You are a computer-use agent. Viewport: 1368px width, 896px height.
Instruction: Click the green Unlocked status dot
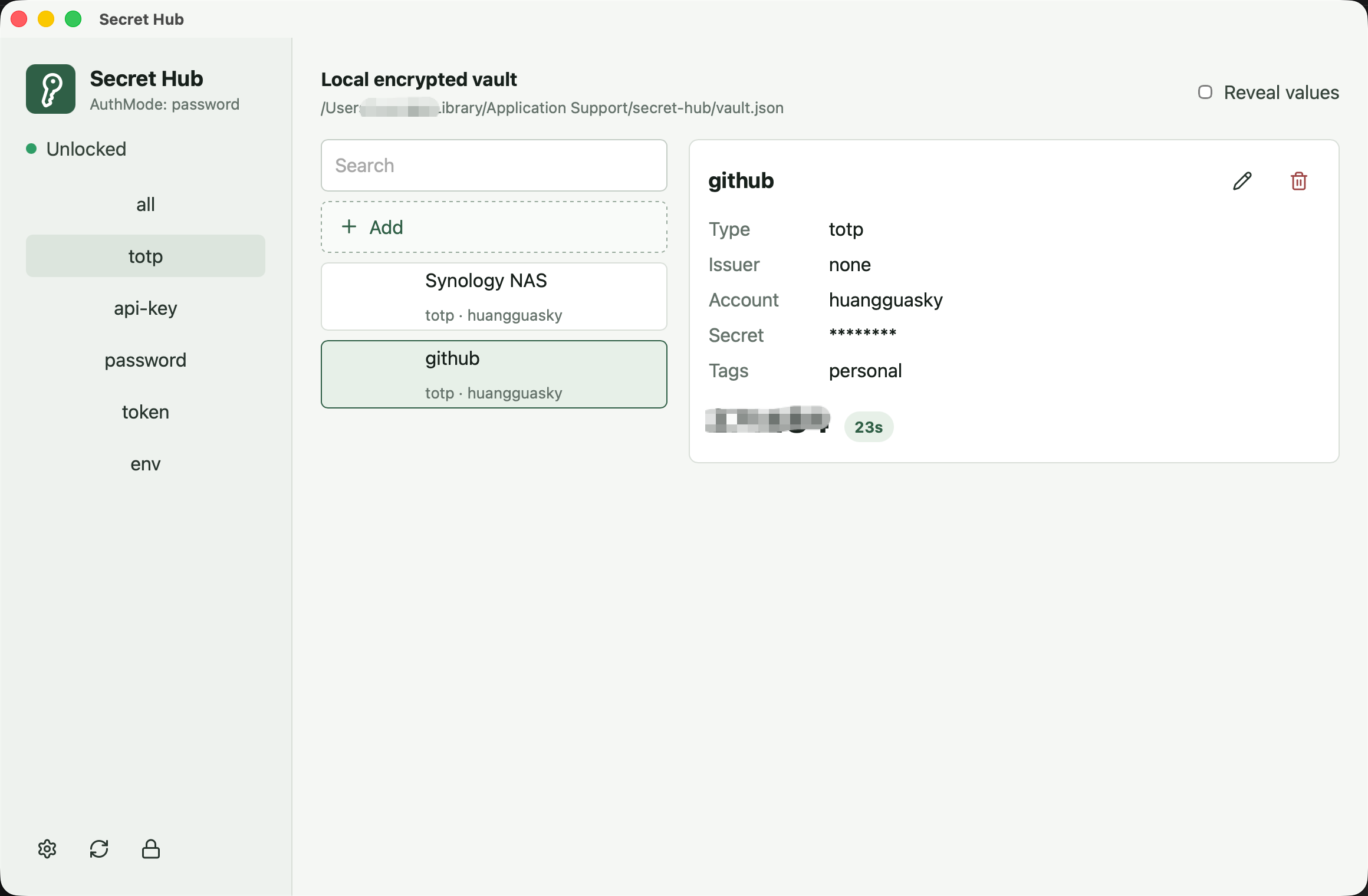coord(31,149)
